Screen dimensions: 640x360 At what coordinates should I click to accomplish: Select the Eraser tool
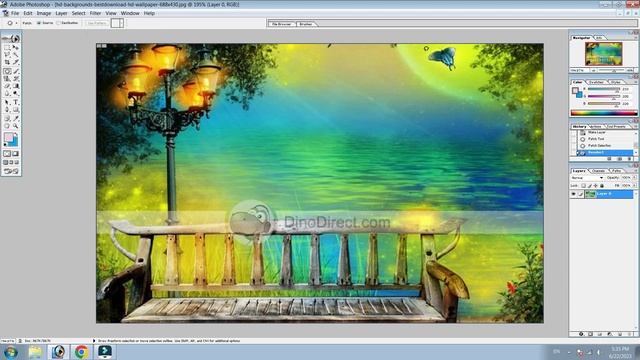(7, 86)
